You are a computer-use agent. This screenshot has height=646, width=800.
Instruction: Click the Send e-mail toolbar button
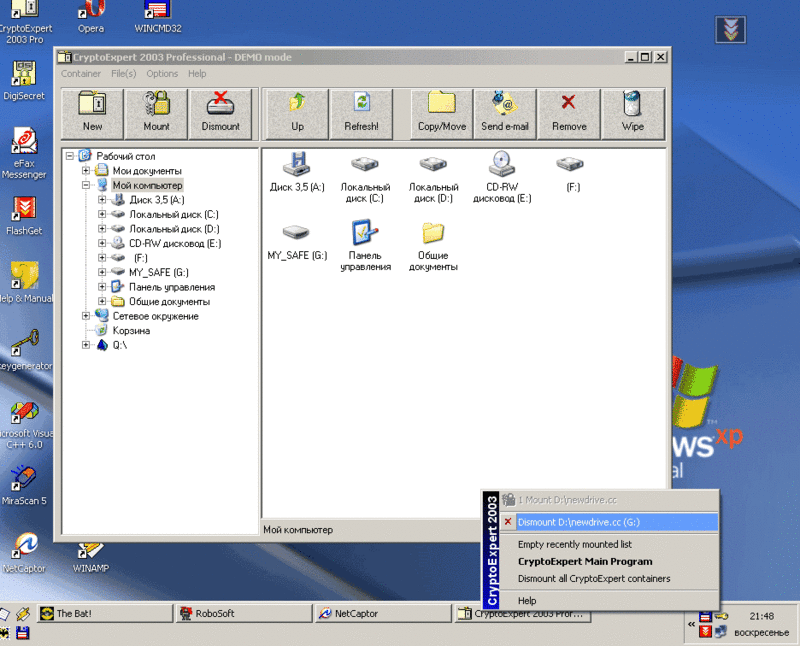(x=505, y=114)
